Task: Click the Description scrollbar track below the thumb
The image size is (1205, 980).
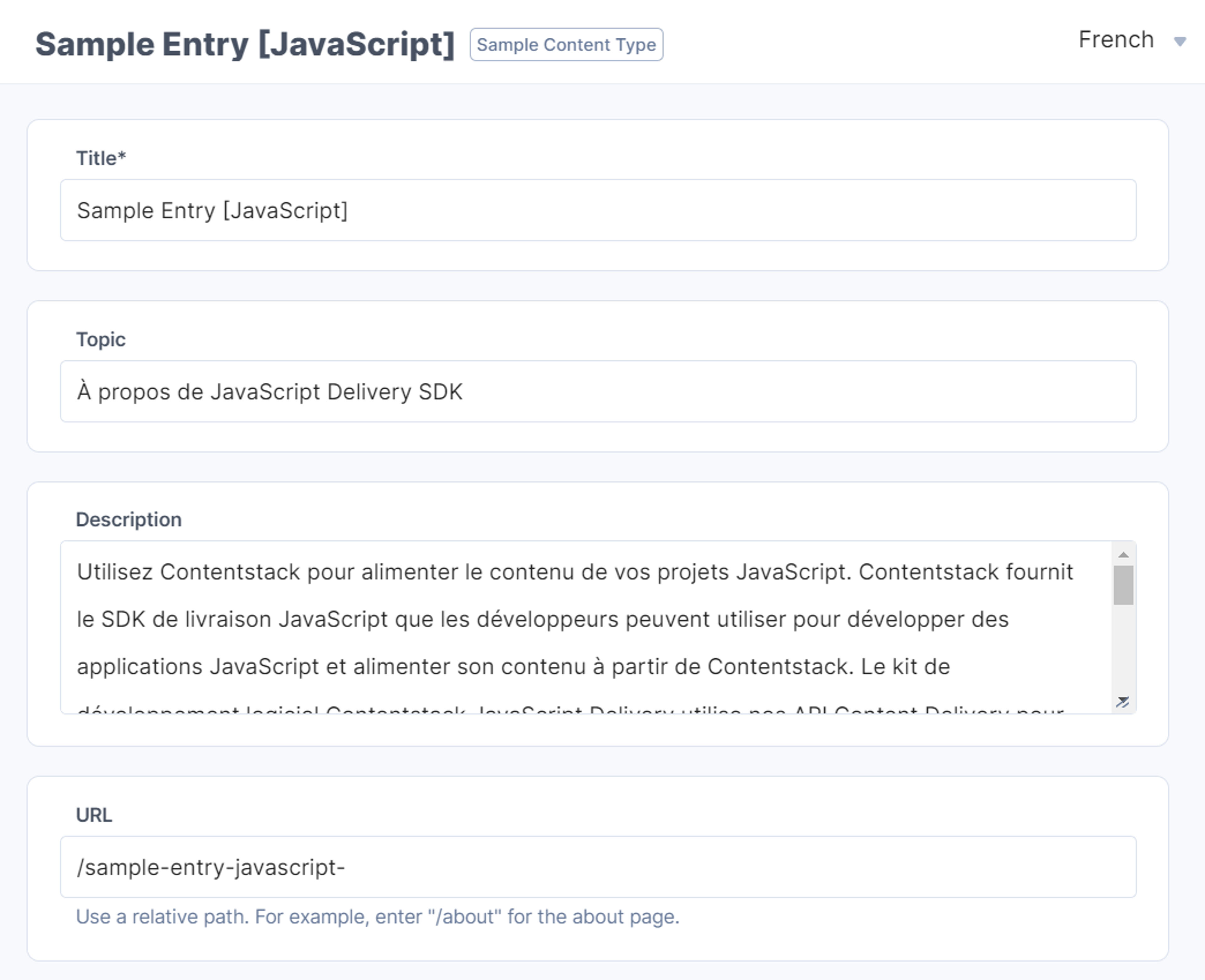Action: click(x=1123, y=649)
